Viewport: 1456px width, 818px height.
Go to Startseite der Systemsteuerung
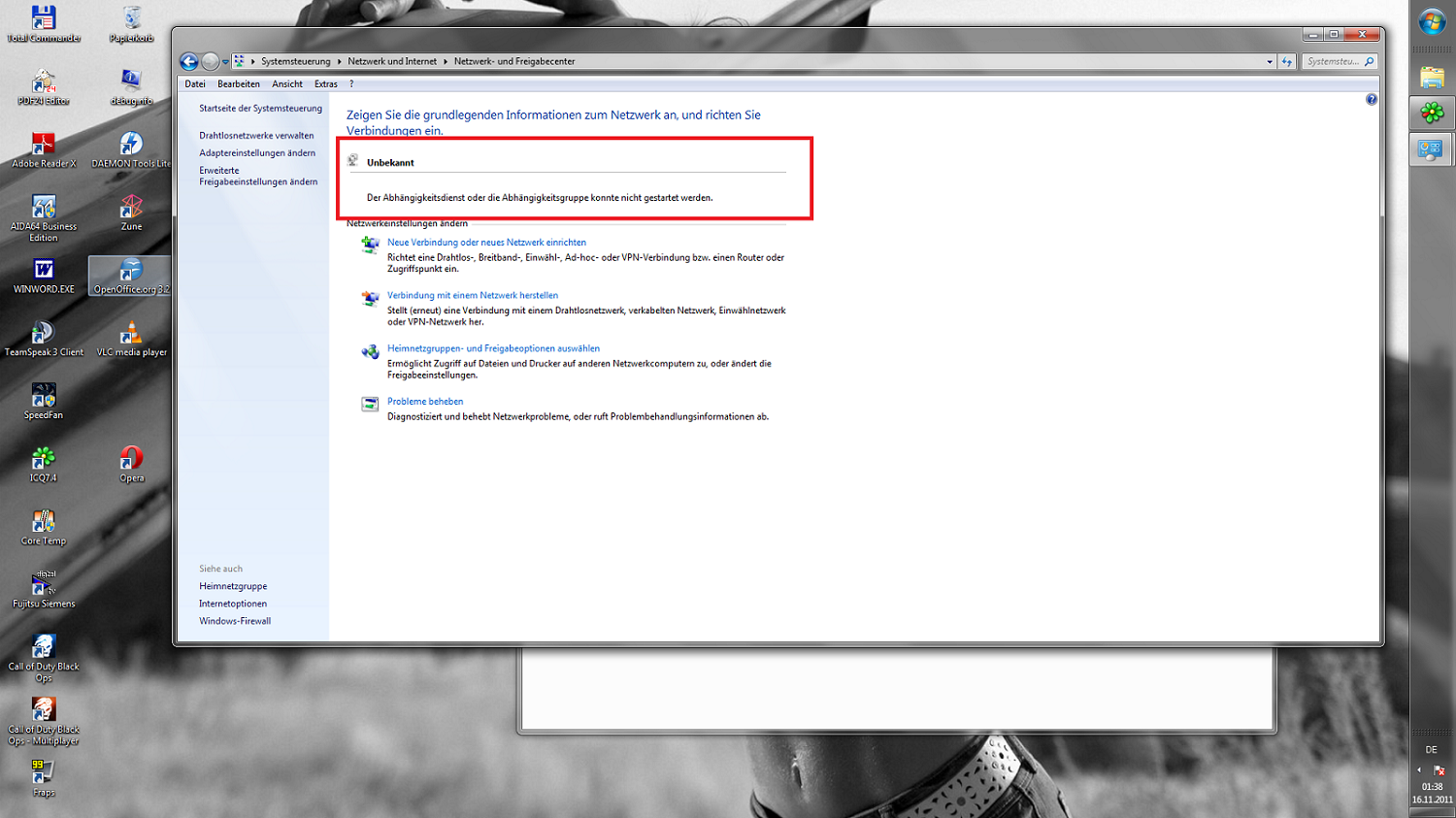(260, 109)
